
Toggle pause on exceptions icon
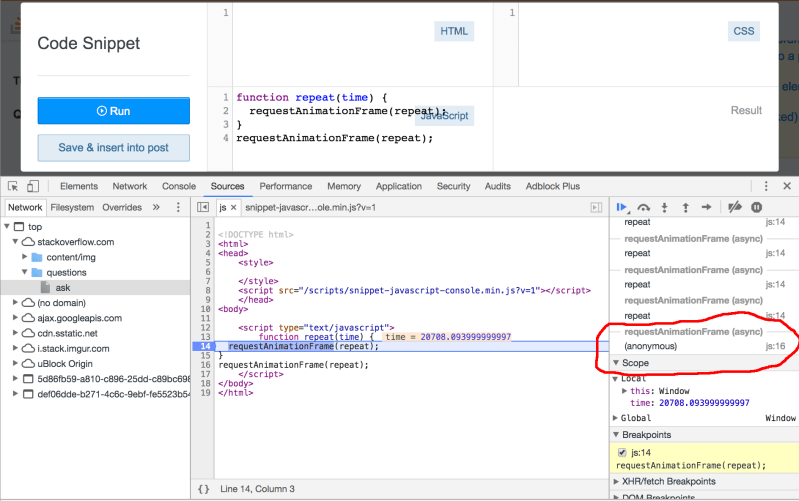[757, 207]
